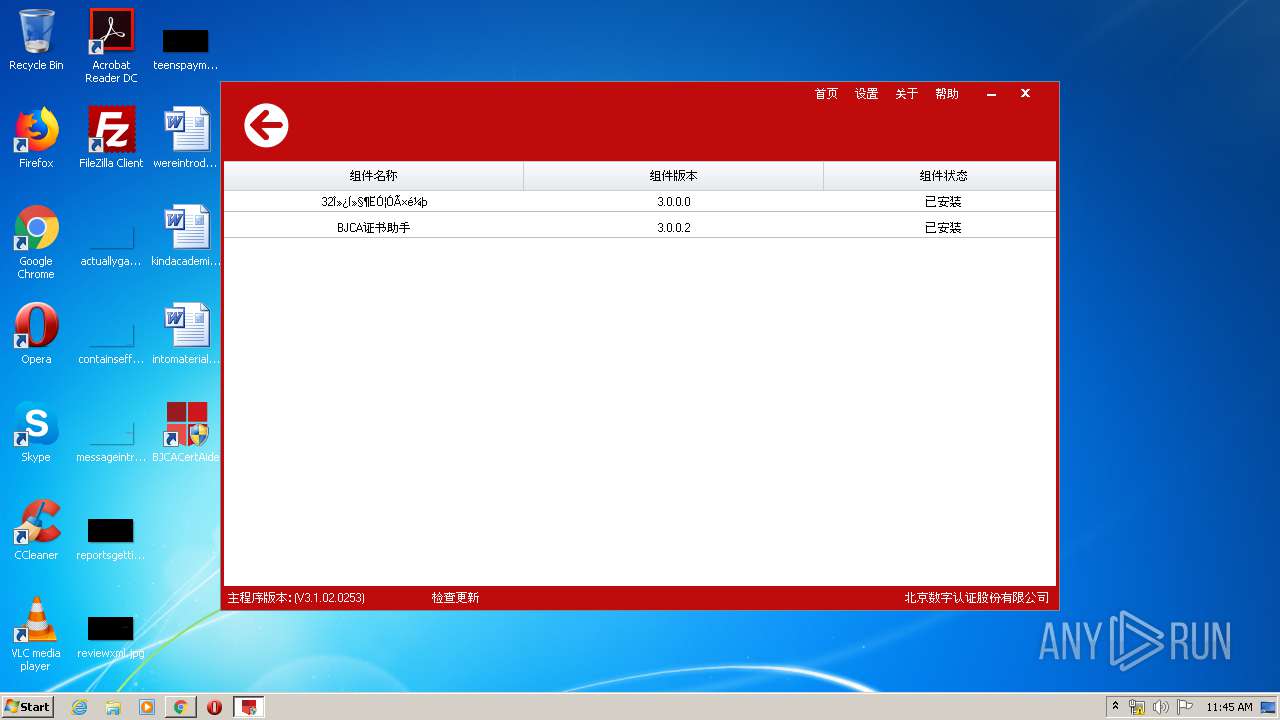Screen dimensions: 1280x720
Task: Show hidden system tray icons
Action: coord(1115,707)
